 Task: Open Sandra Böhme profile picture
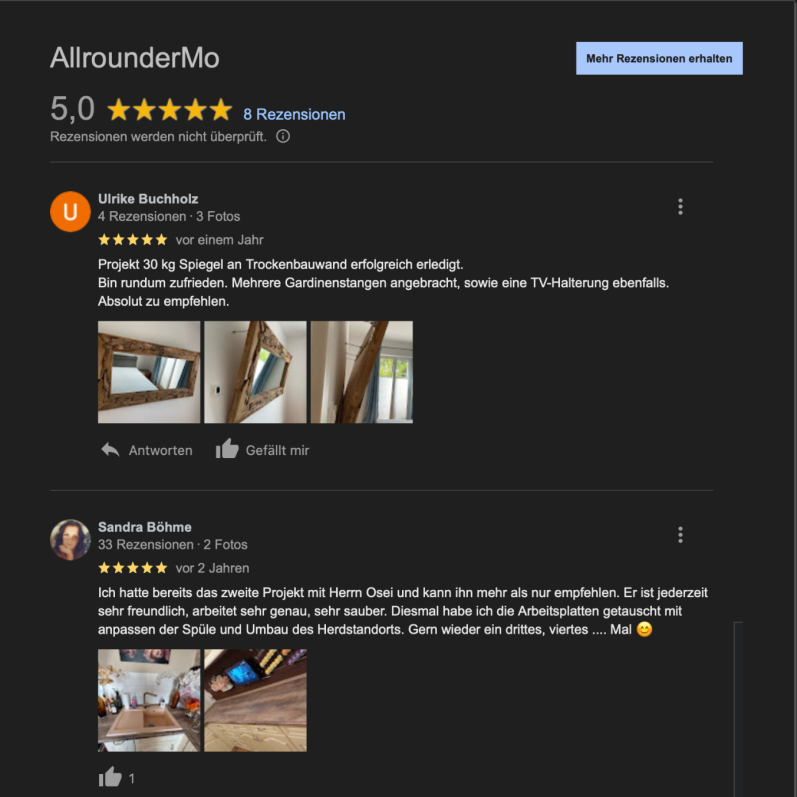pyautogui.click(x=70, y=540)
